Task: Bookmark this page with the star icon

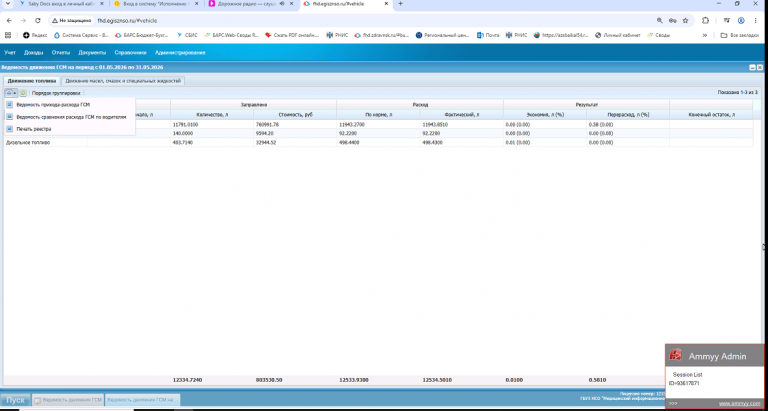Action: click(685, 21)
